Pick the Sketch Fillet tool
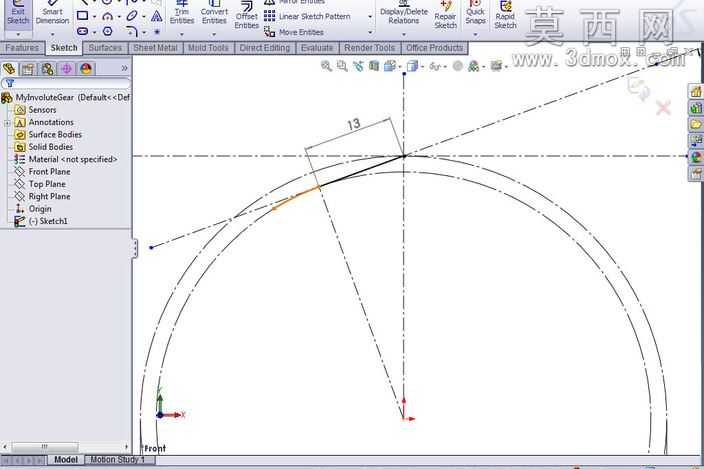The image size is (704, 469). click(x=132, y=31)
